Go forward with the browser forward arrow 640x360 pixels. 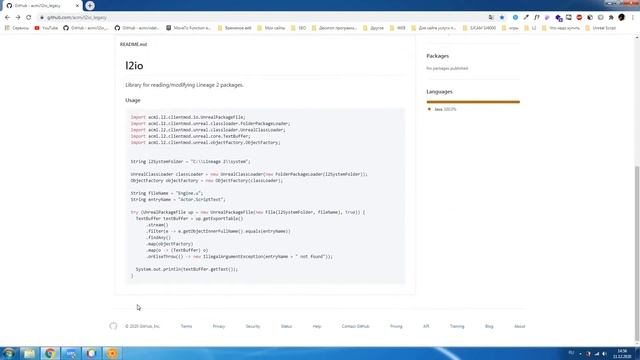point(18,18)
